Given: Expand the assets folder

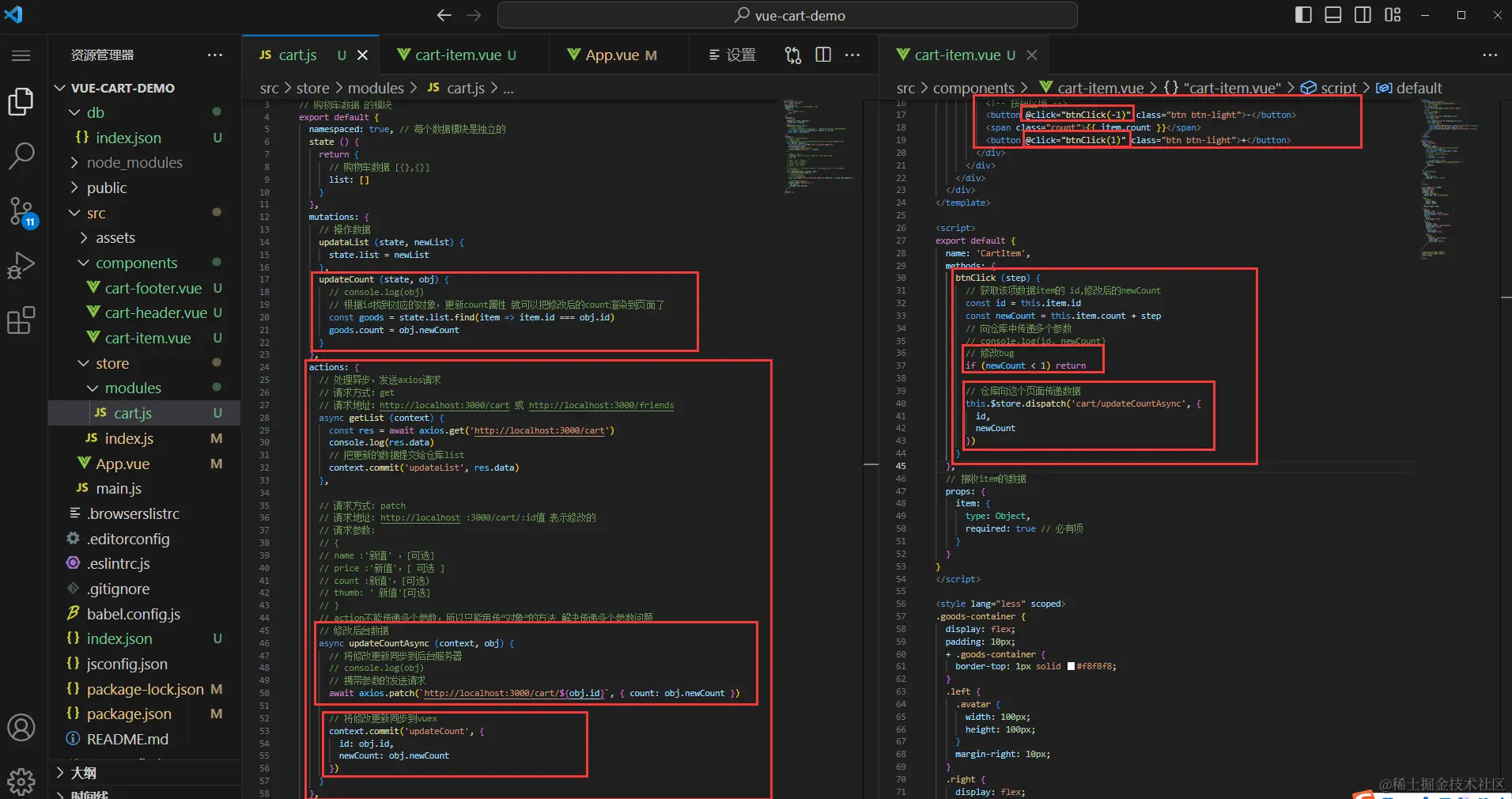Looking at the screenshot, I should (145, 237).
